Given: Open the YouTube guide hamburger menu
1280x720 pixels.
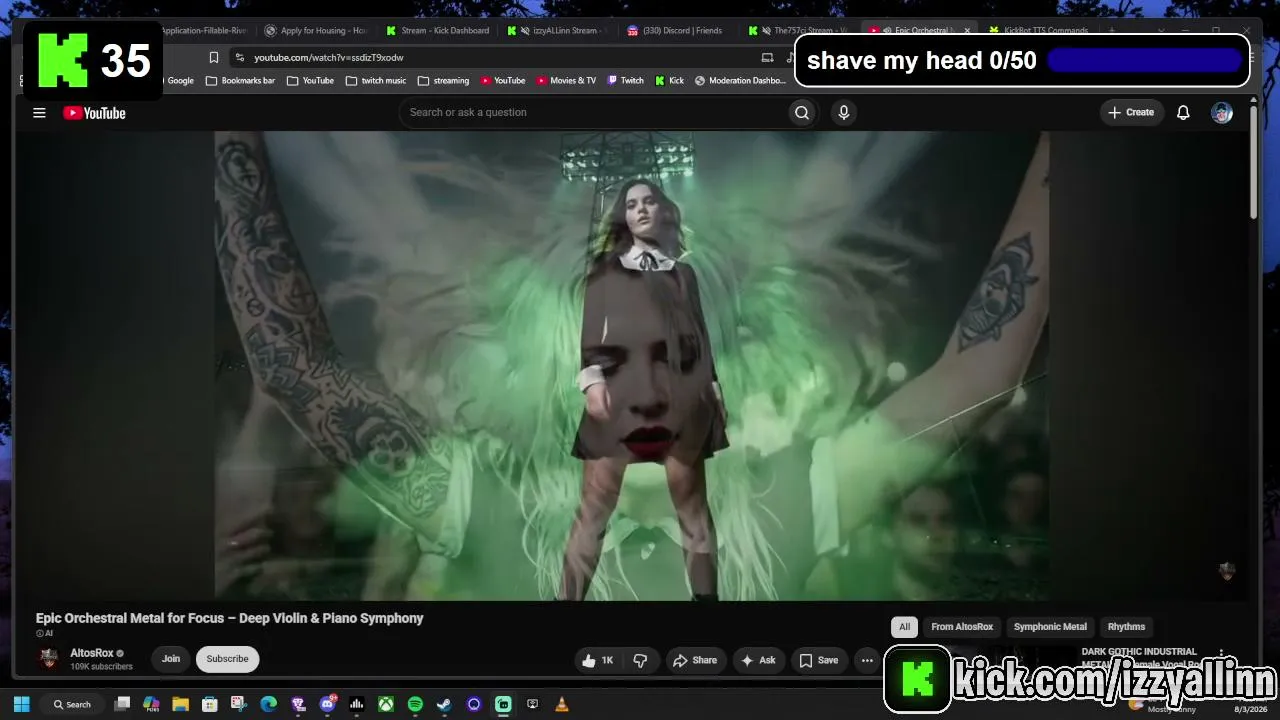Looking at the screenshot, I should 39,113.
